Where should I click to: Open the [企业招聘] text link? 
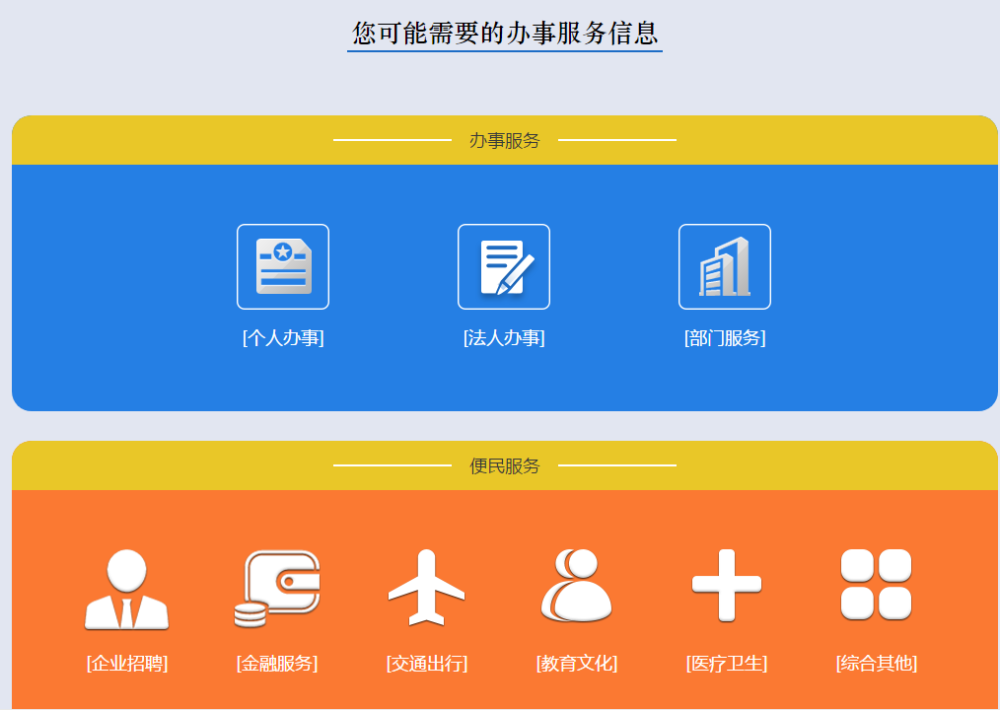point(126,663)
